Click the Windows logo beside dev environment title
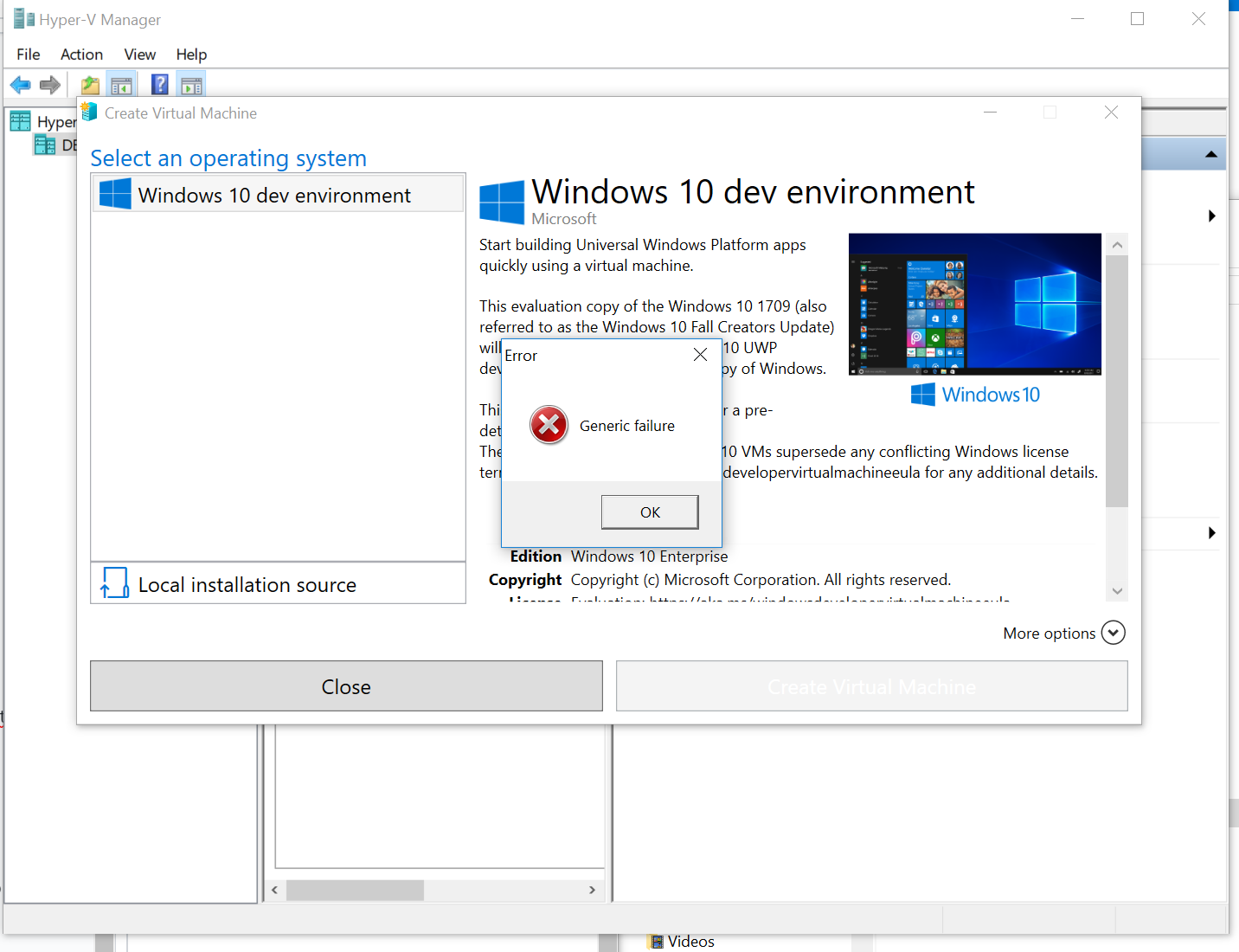Image resolution: width=1239 pixels, height=952 pixels. tap(502, 201)
